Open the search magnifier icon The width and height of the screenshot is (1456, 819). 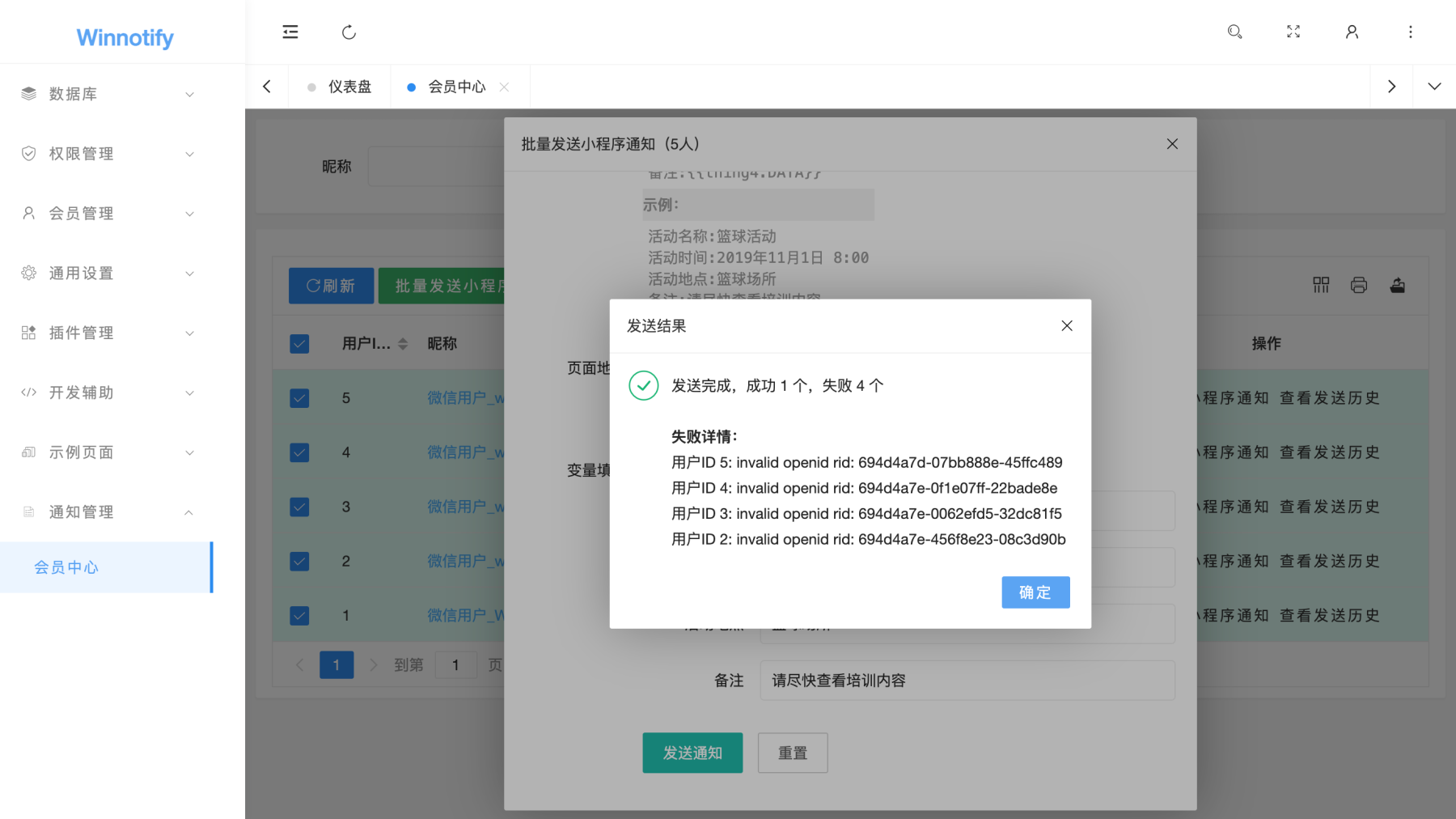click(x=1234, y=32)
